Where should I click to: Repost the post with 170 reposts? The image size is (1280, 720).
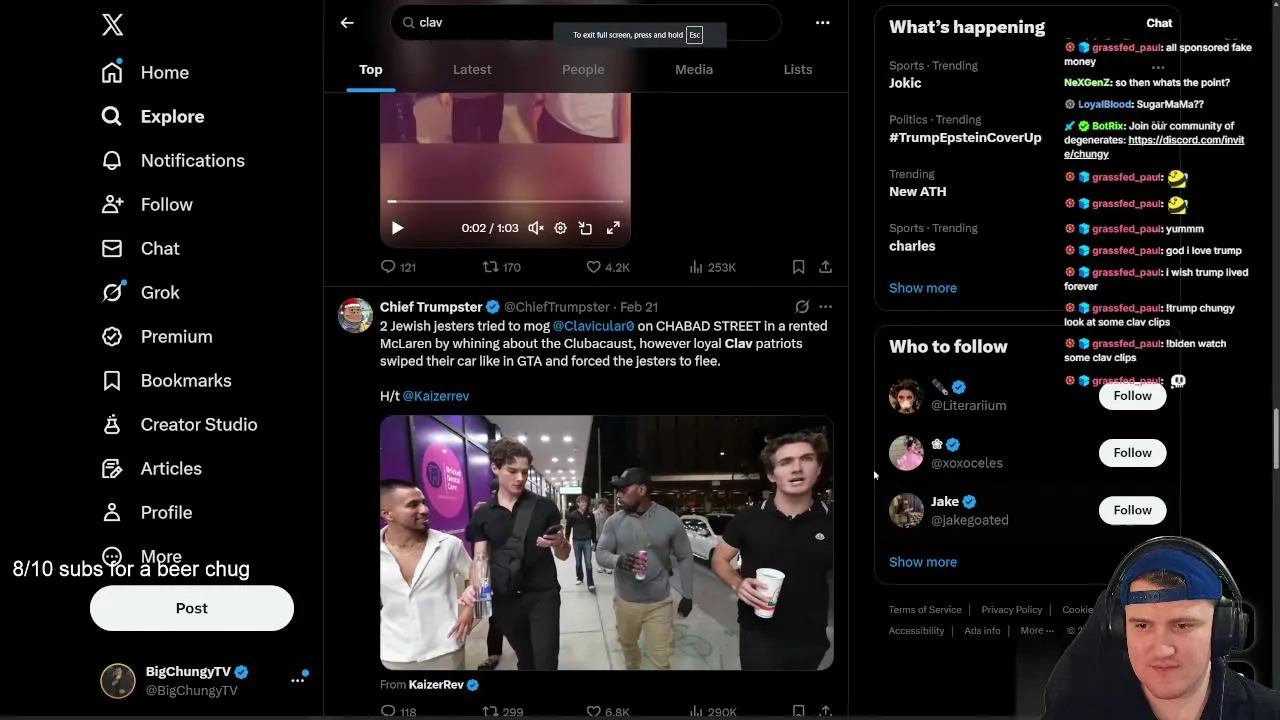[x=502, y=267]
